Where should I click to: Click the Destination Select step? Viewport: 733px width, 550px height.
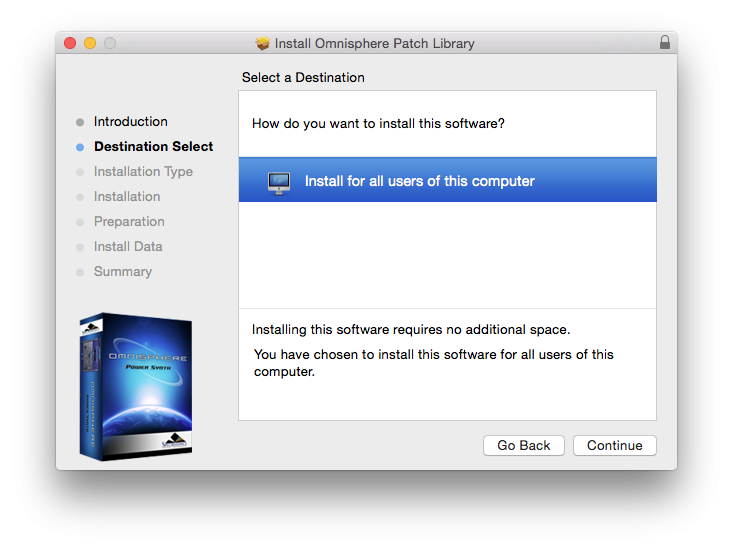(153, 147)
